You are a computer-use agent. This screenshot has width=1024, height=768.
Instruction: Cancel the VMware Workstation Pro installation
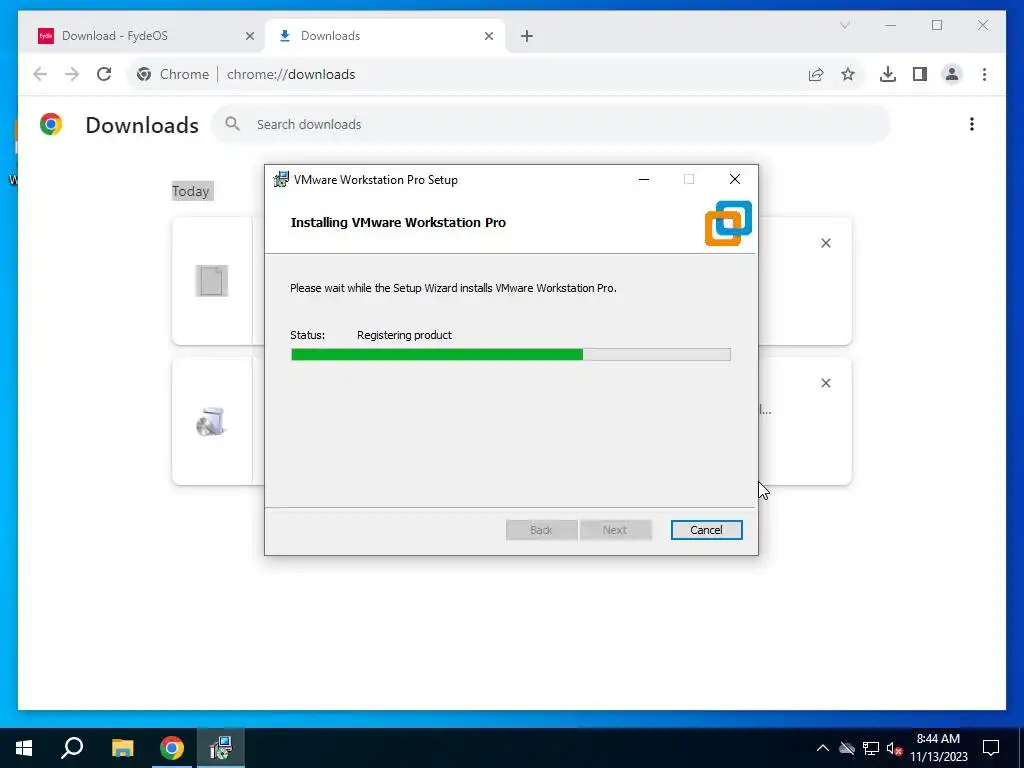coord(706,530)
